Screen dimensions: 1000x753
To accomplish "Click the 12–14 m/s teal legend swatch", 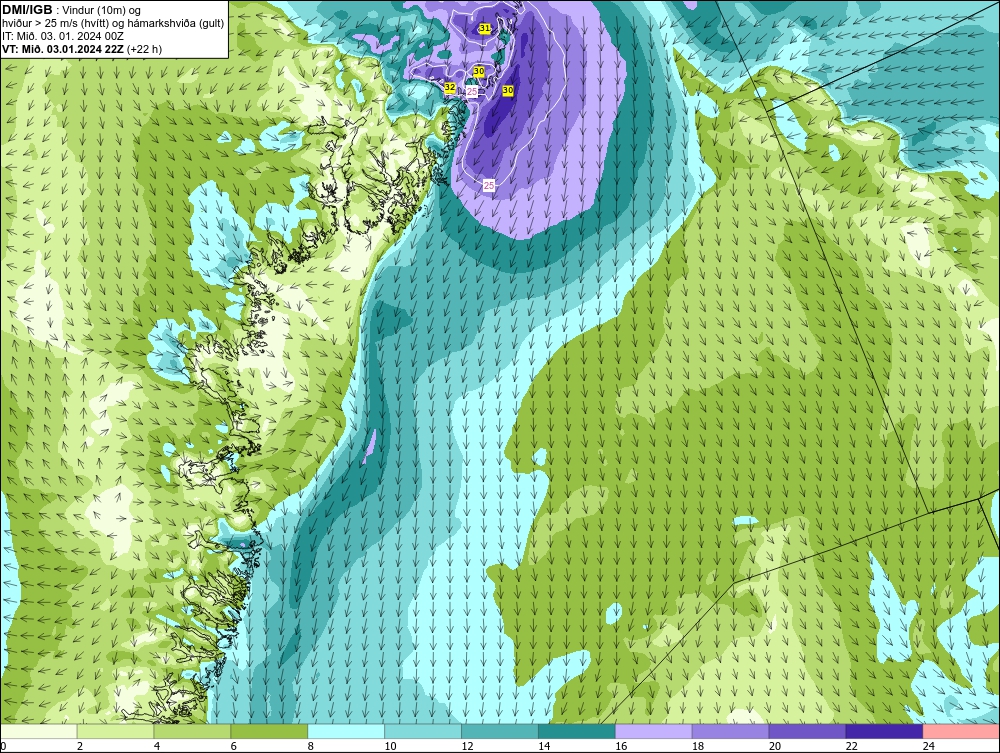I will point(499,731).
